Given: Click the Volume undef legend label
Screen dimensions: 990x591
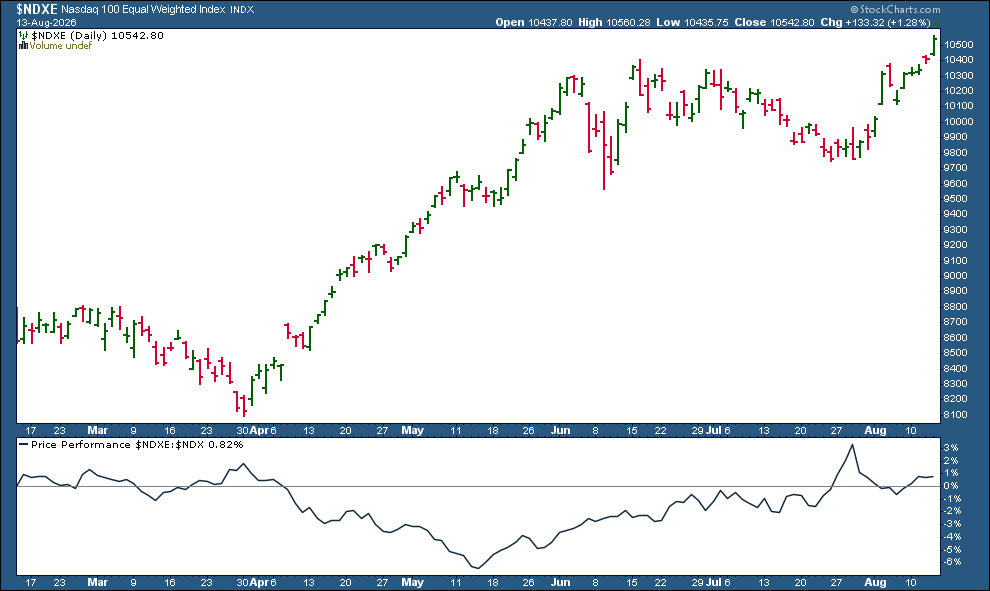Looking at the screenshot, I should 61,45.
